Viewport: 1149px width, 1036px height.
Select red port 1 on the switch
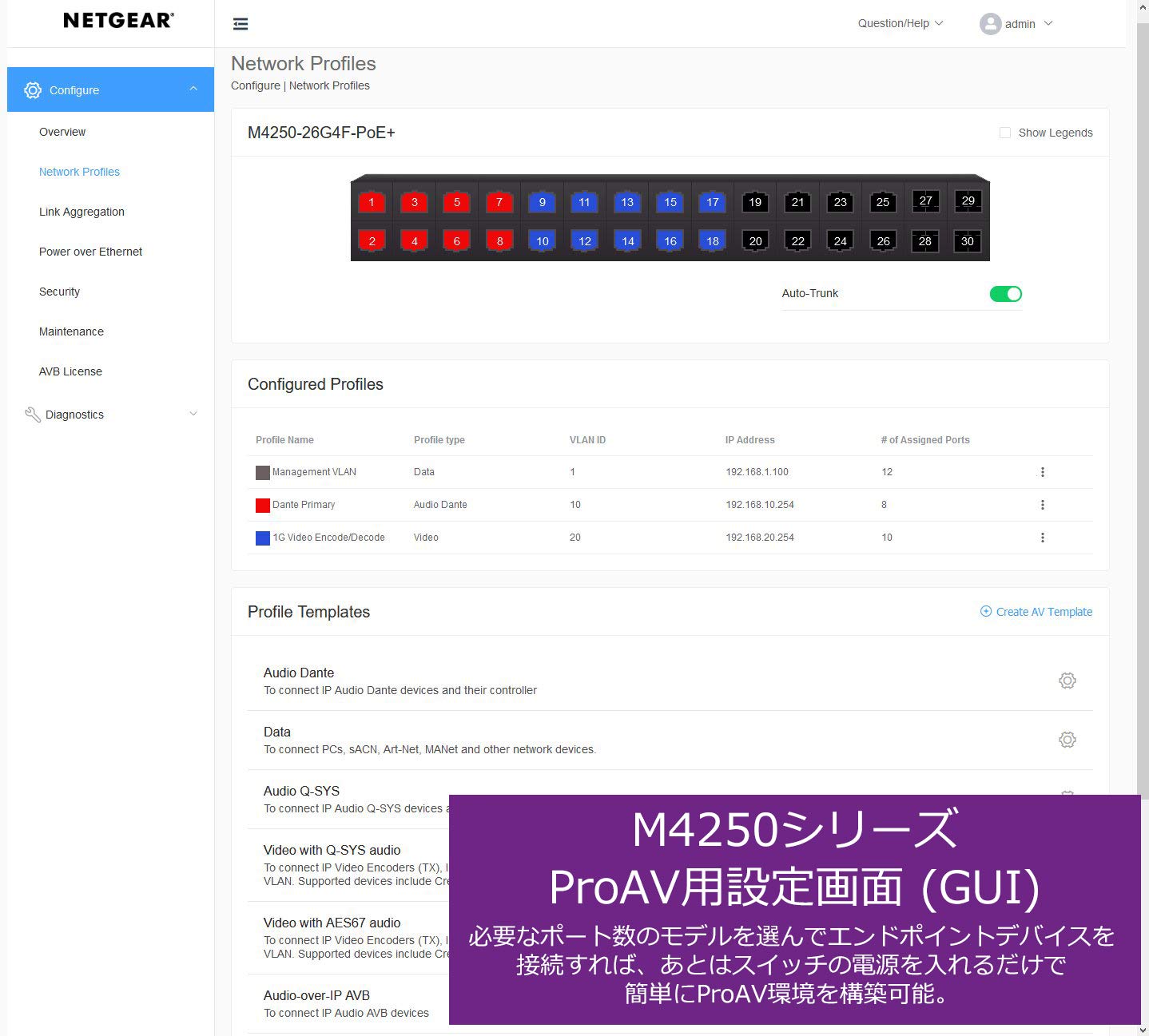372,202
